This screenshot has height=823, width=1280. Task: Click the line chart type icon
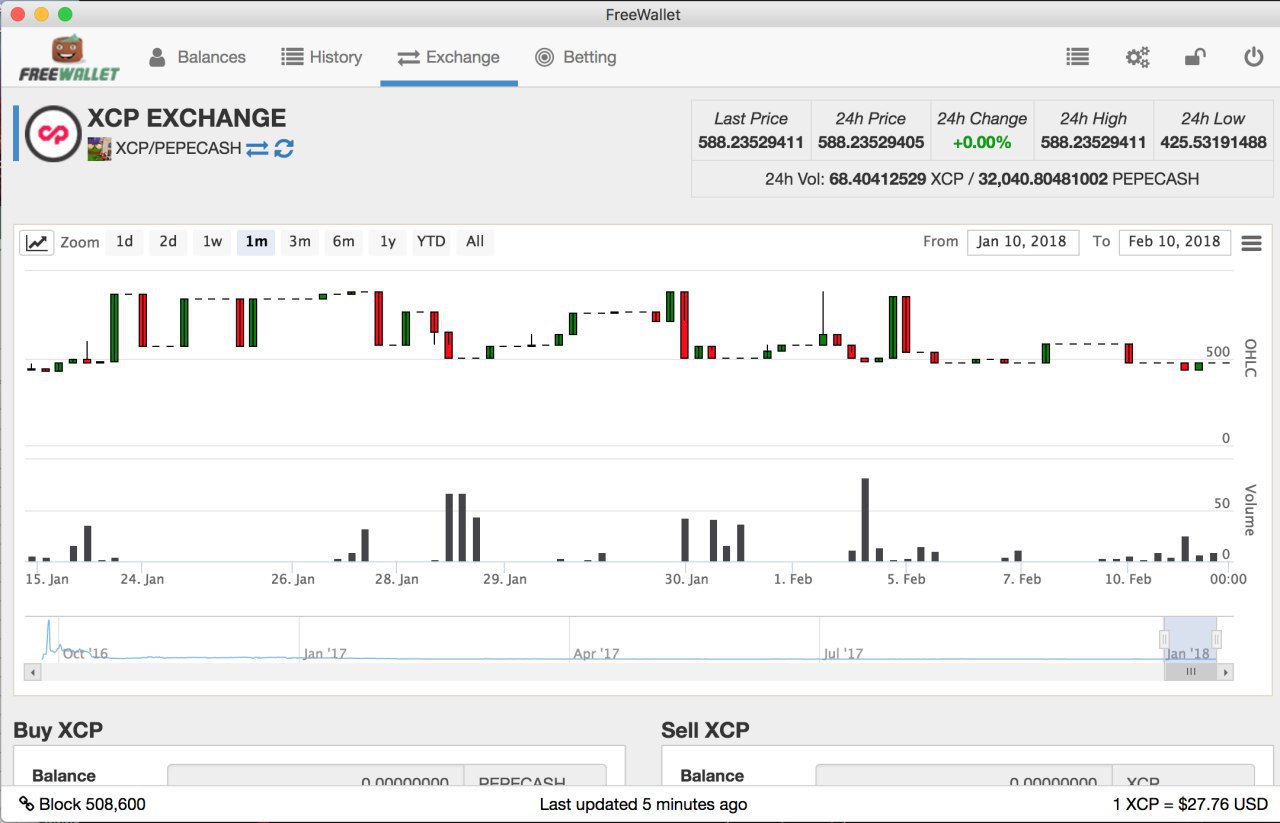pos(37,242)
